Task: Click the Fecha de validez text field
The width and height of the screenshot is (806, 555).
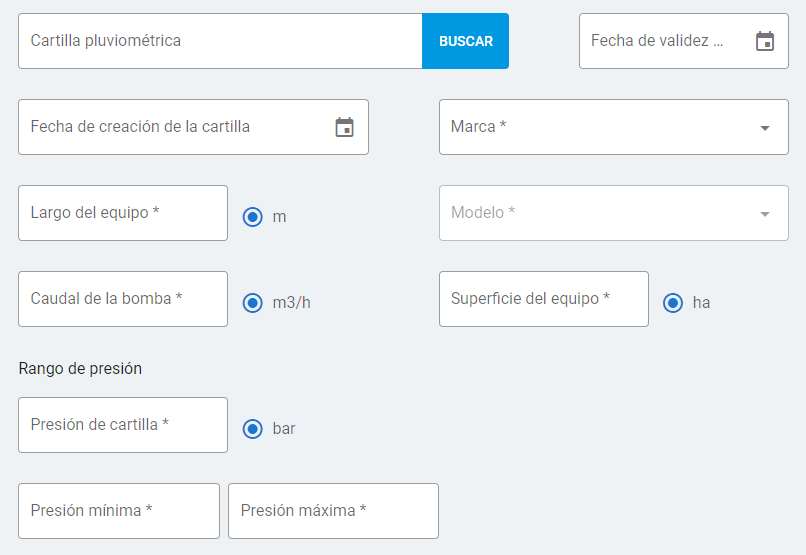Action: [660, 41]
